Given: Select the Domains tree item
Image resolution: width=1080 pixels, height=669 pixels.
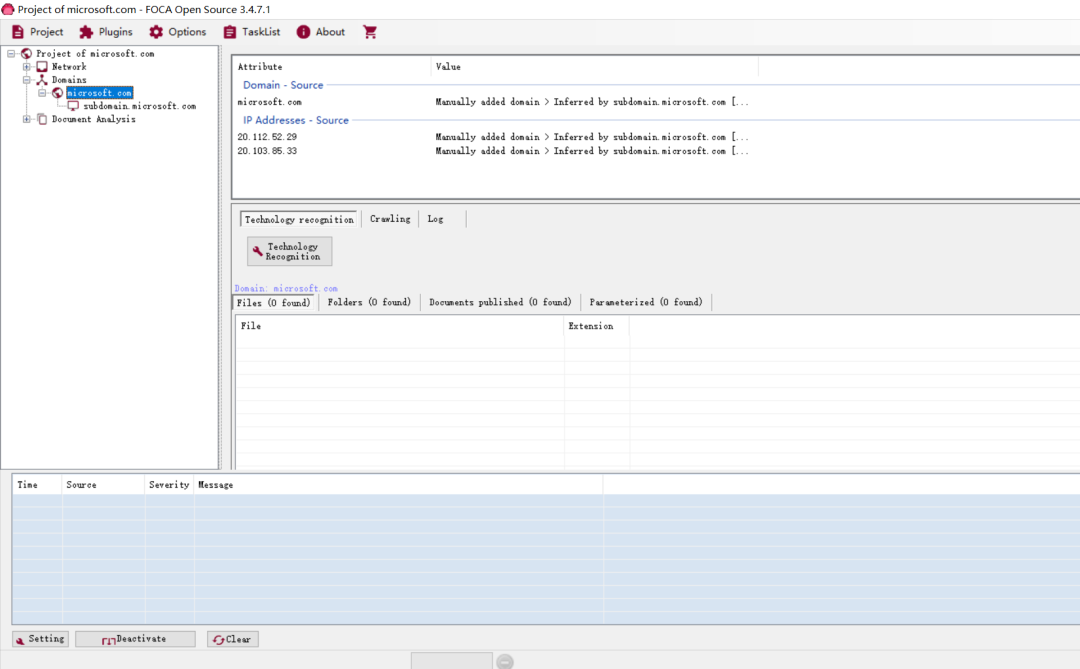Looking at the screenshot, I should click(69, 80).
